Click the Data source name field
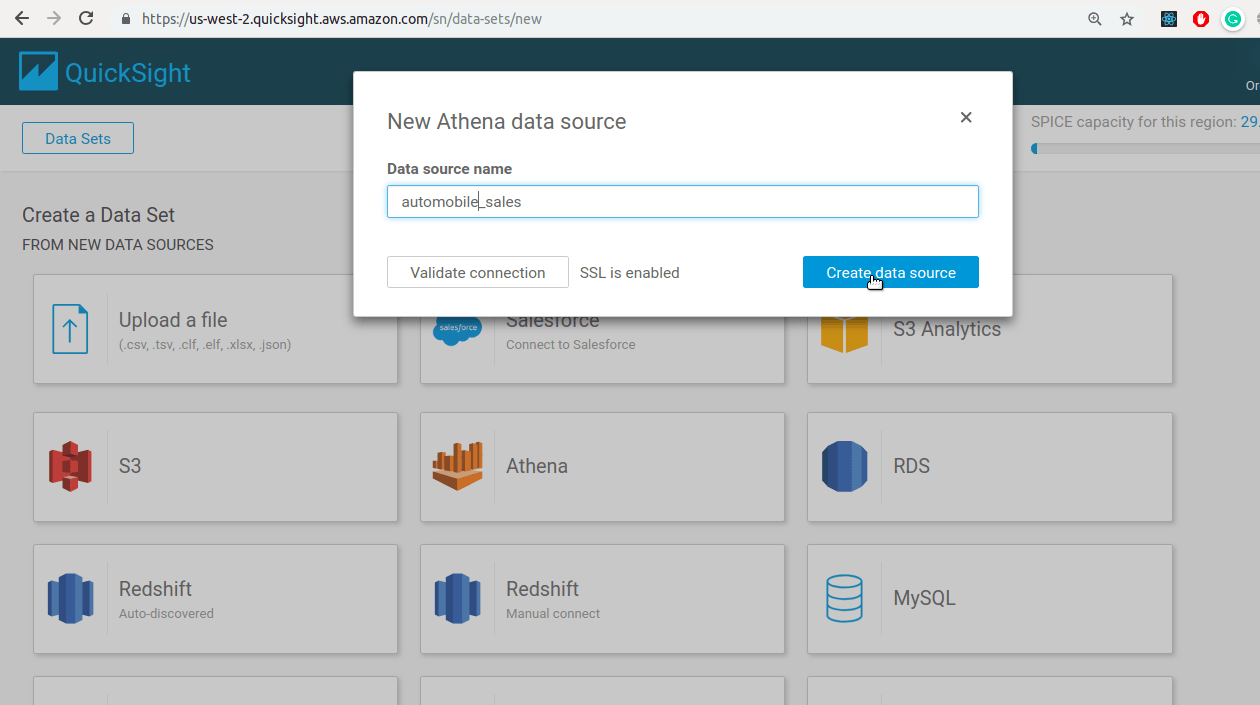The width and height of the screenshot is (1260, 705). point(682,201)
